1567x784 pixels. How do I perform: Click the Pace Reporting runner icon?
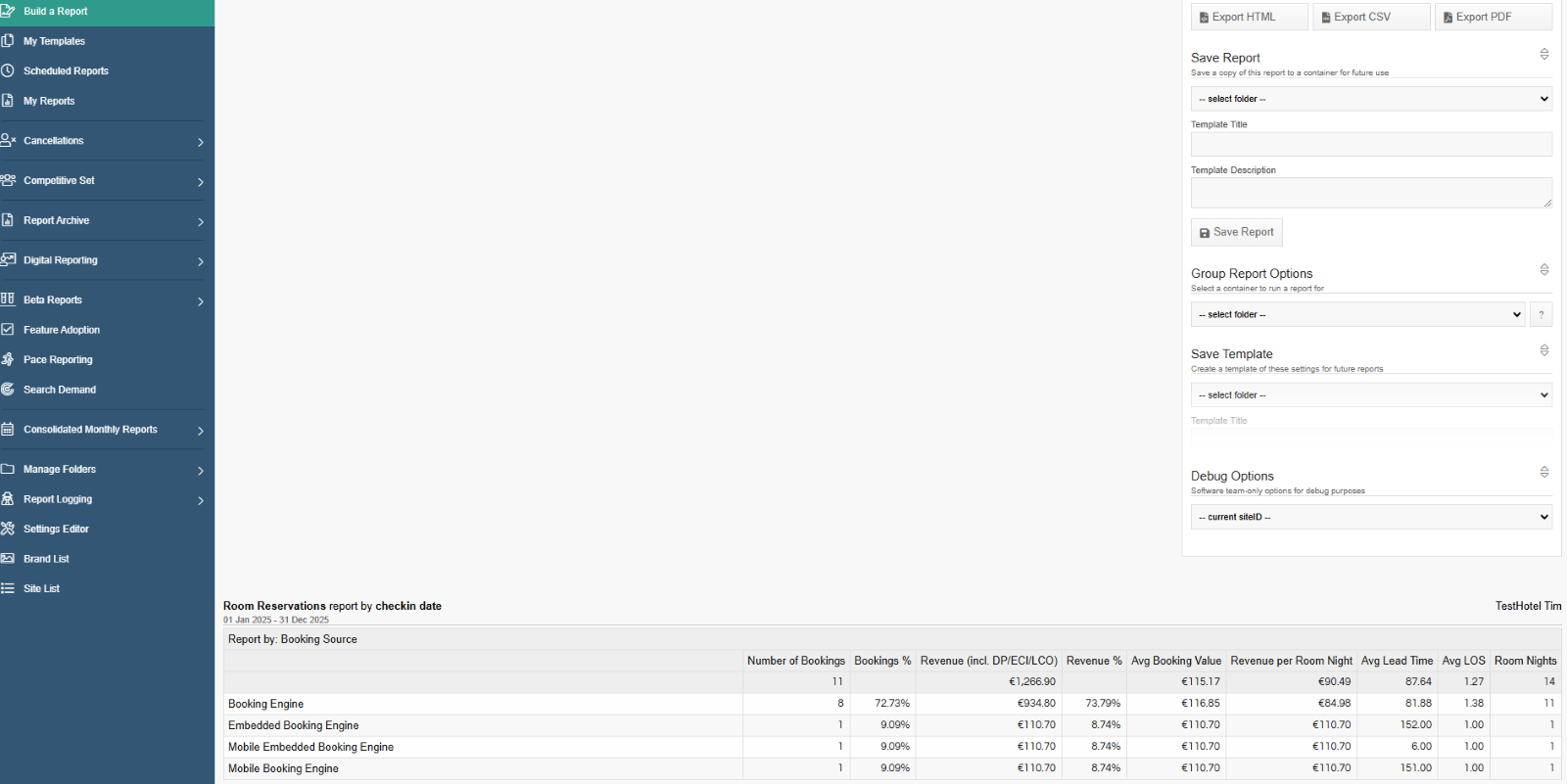7,359
